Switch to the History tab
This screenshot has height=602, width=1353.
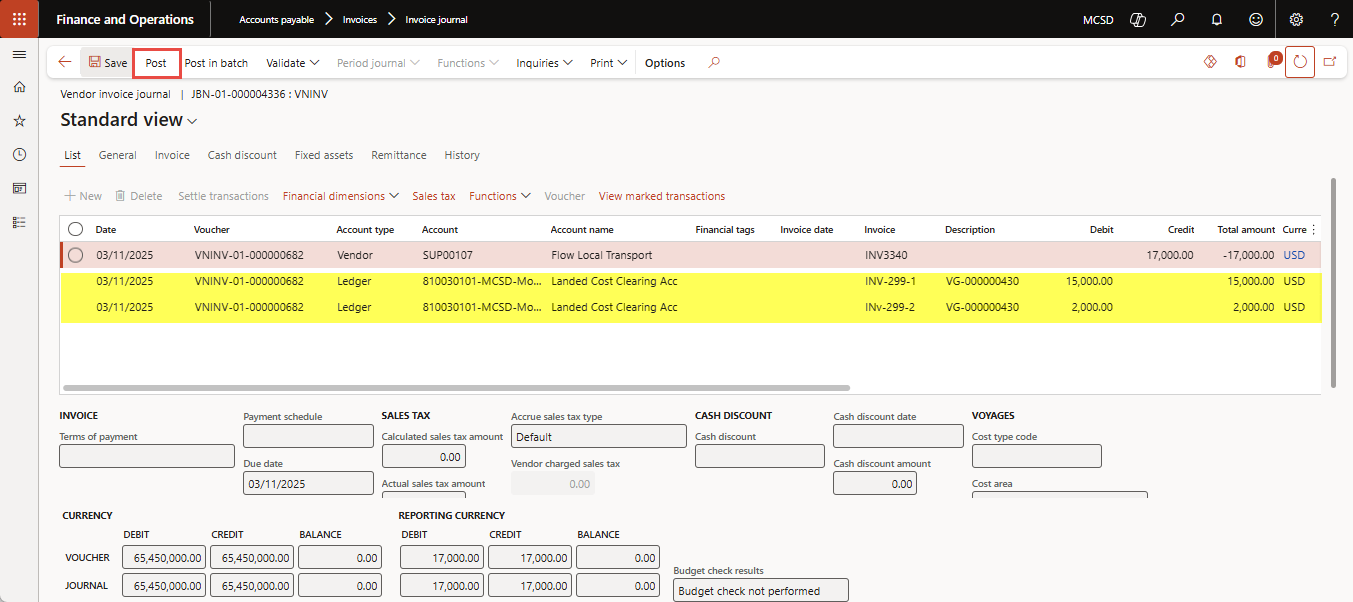point(462,155)
